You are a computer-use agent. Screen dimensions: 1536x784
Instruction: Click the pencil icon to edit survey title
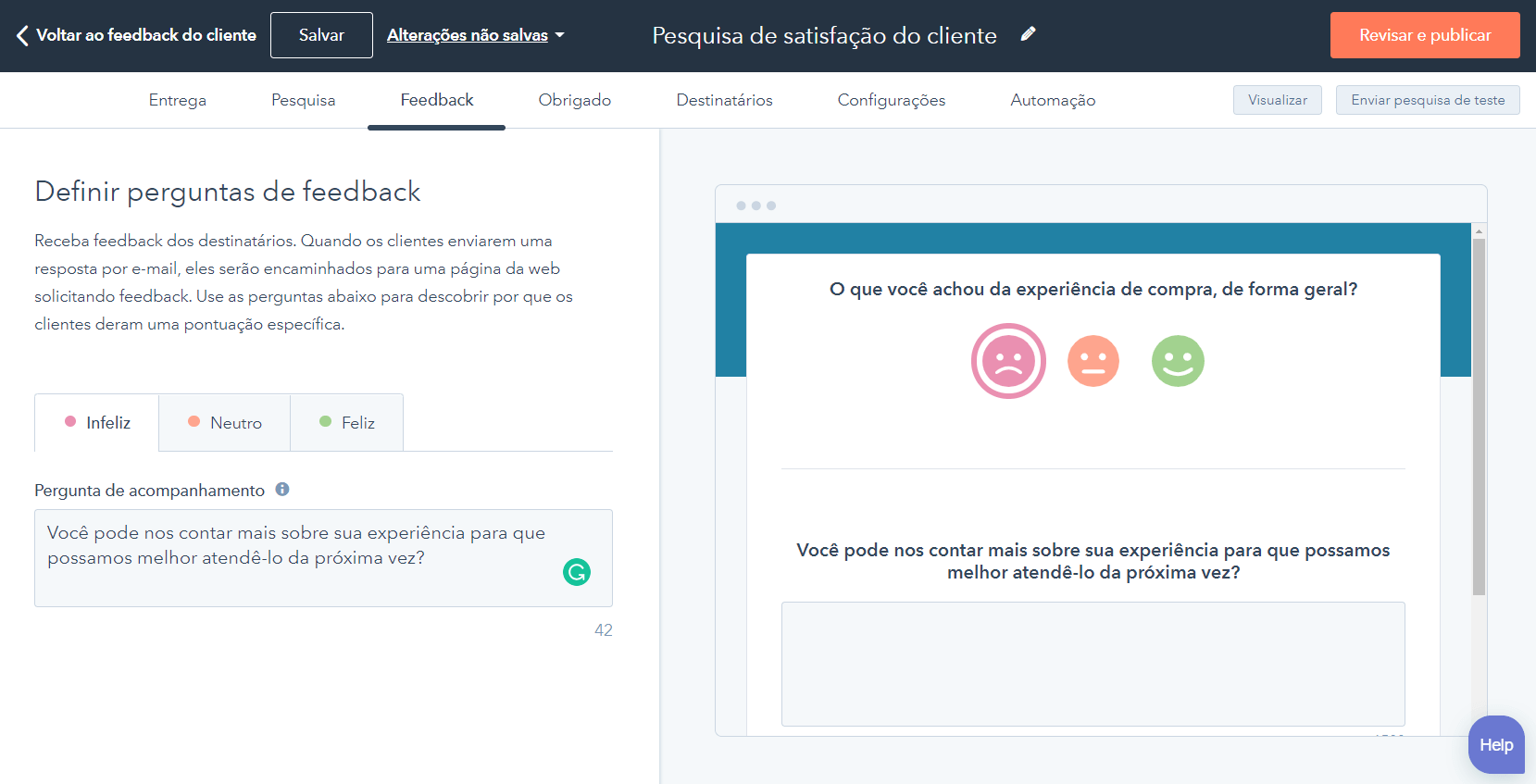(x=1028, y=34)
